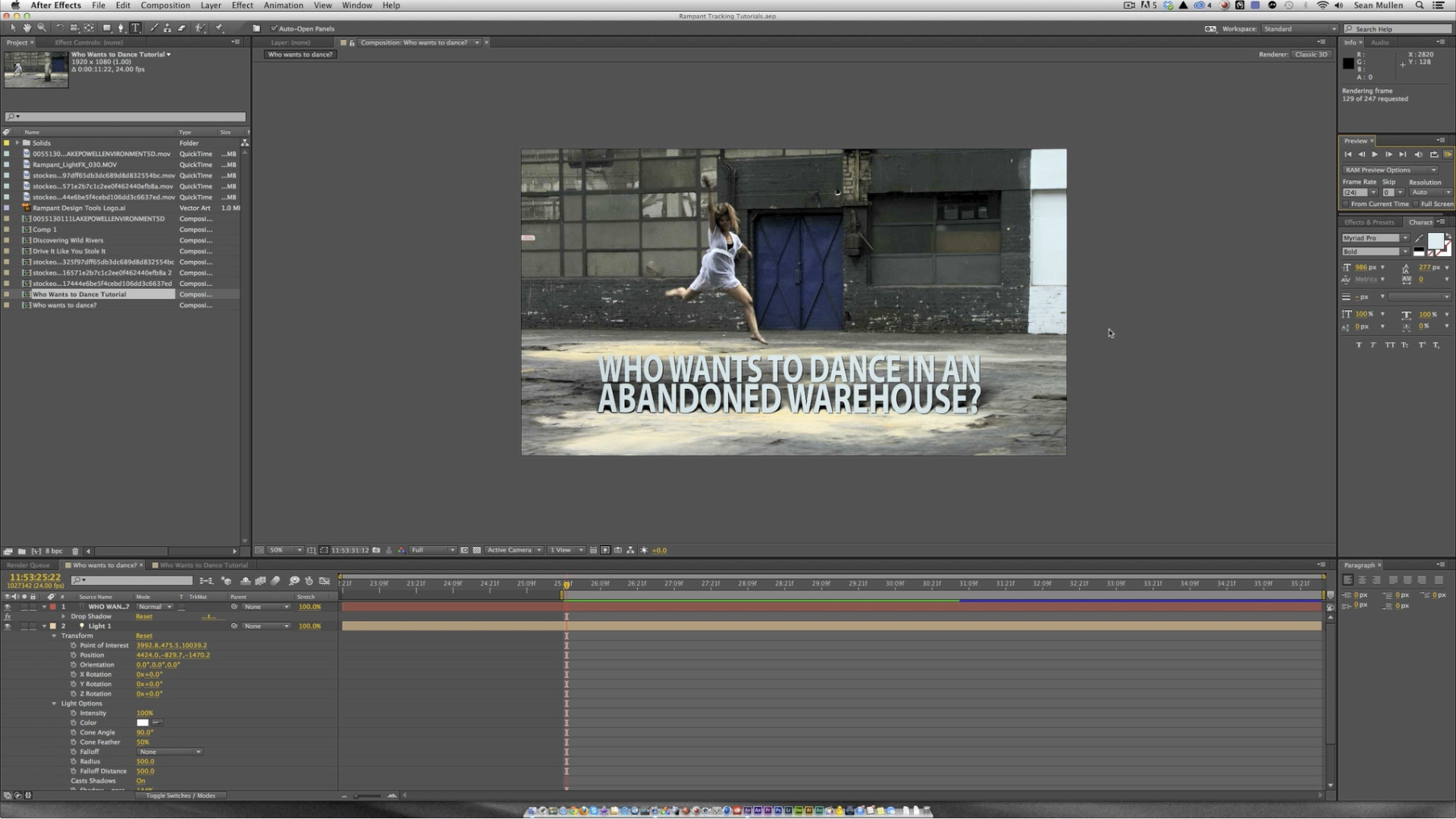Collapse the Transform group of Light 1
The image size is (1456, 819).
(54, 635)
